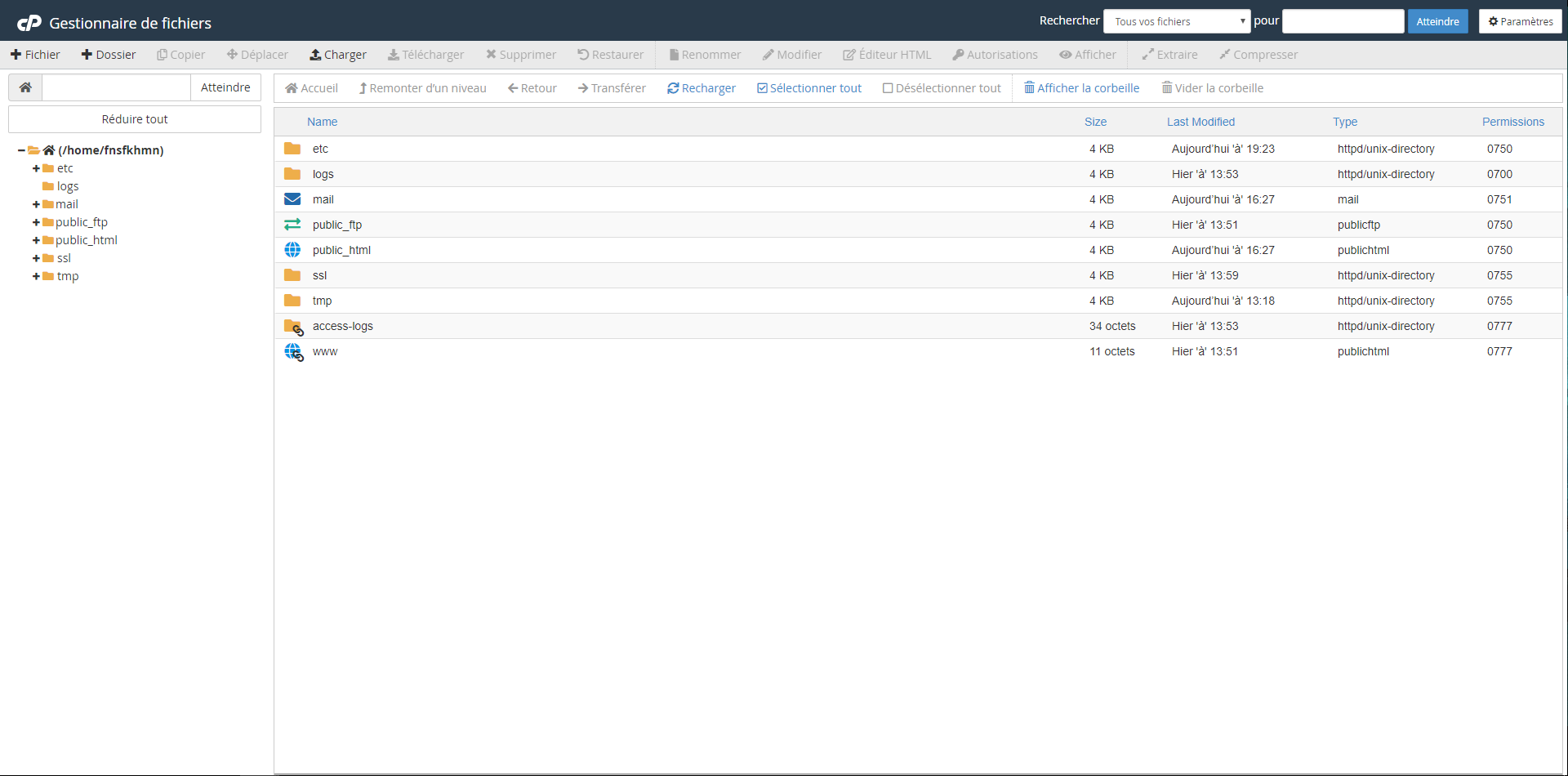
Task: Select the logs folder in tree
Action: [68, 186]
